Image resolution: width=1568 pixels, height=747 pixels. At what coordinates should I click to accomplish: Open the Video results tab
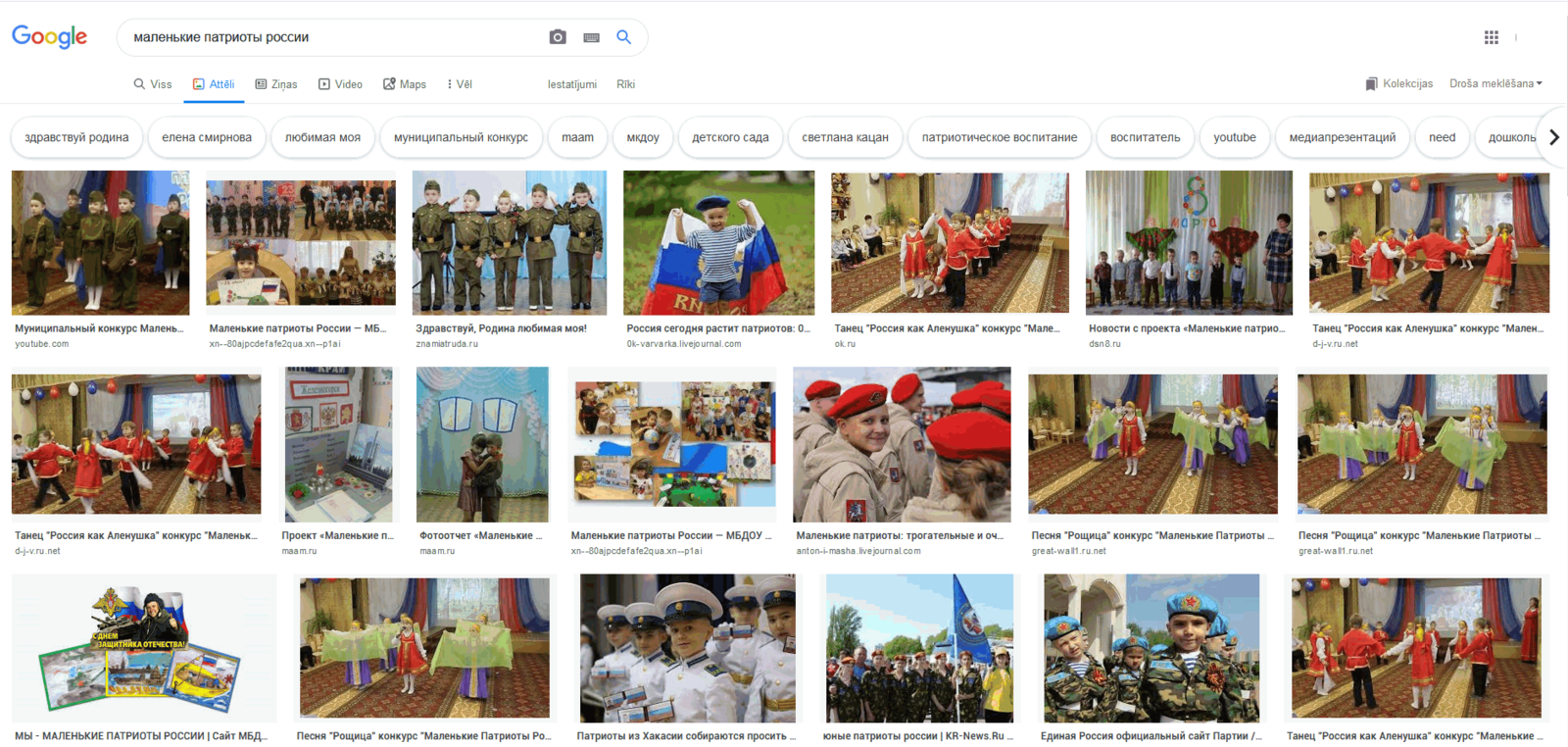tap(340, 84)
